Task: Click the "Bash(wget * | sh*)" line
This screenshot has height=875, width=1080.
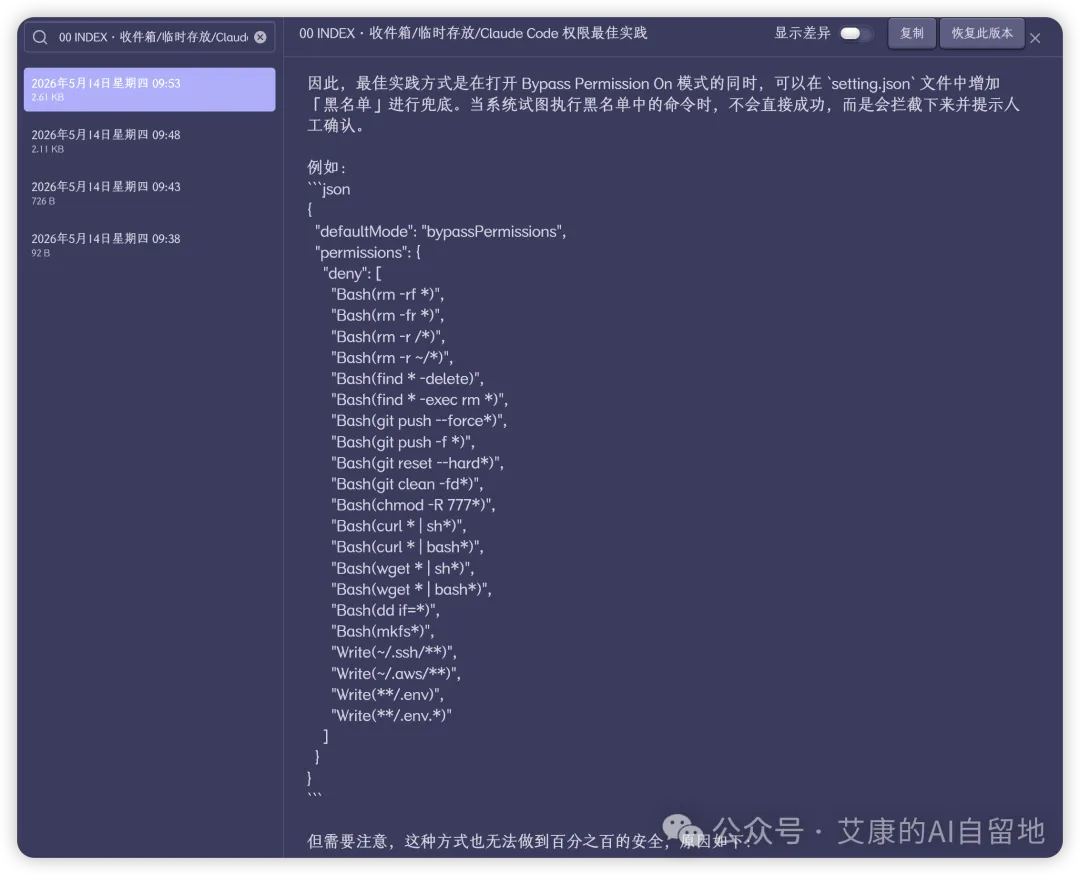Action: point(403,568)
